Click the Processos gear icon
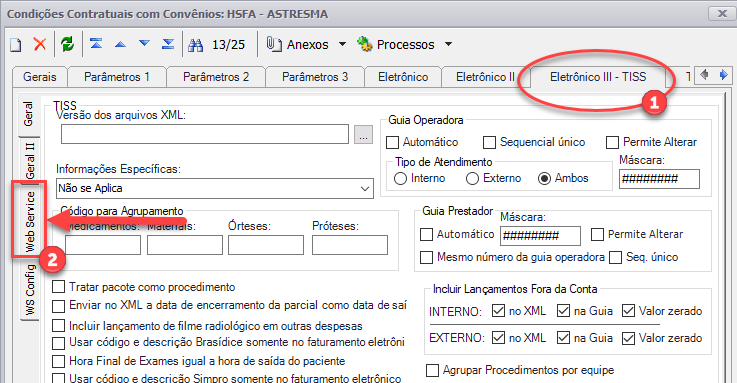The height and width of the screenshot is (383, 737). pyautogui.click(x=364, y=44)
